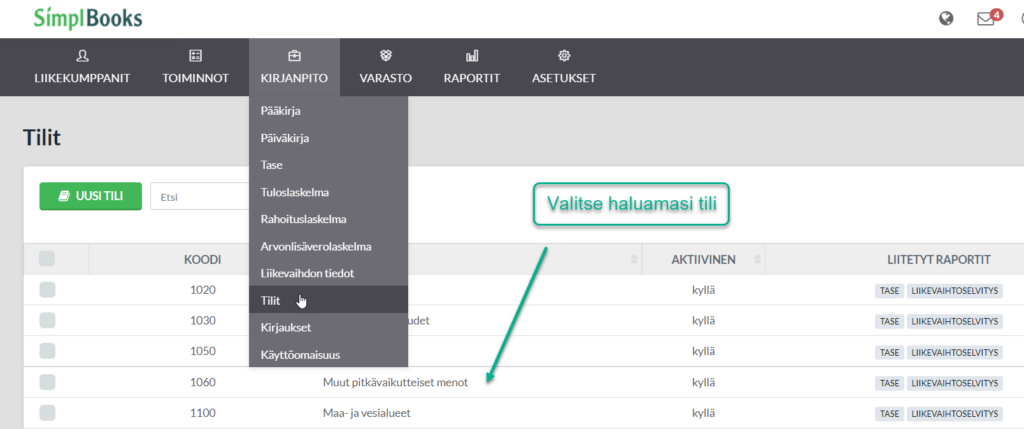Open the Kirjanpito menu
Image resolution: width=1024 pixels, height=429 pixels.
click(294, 67)
